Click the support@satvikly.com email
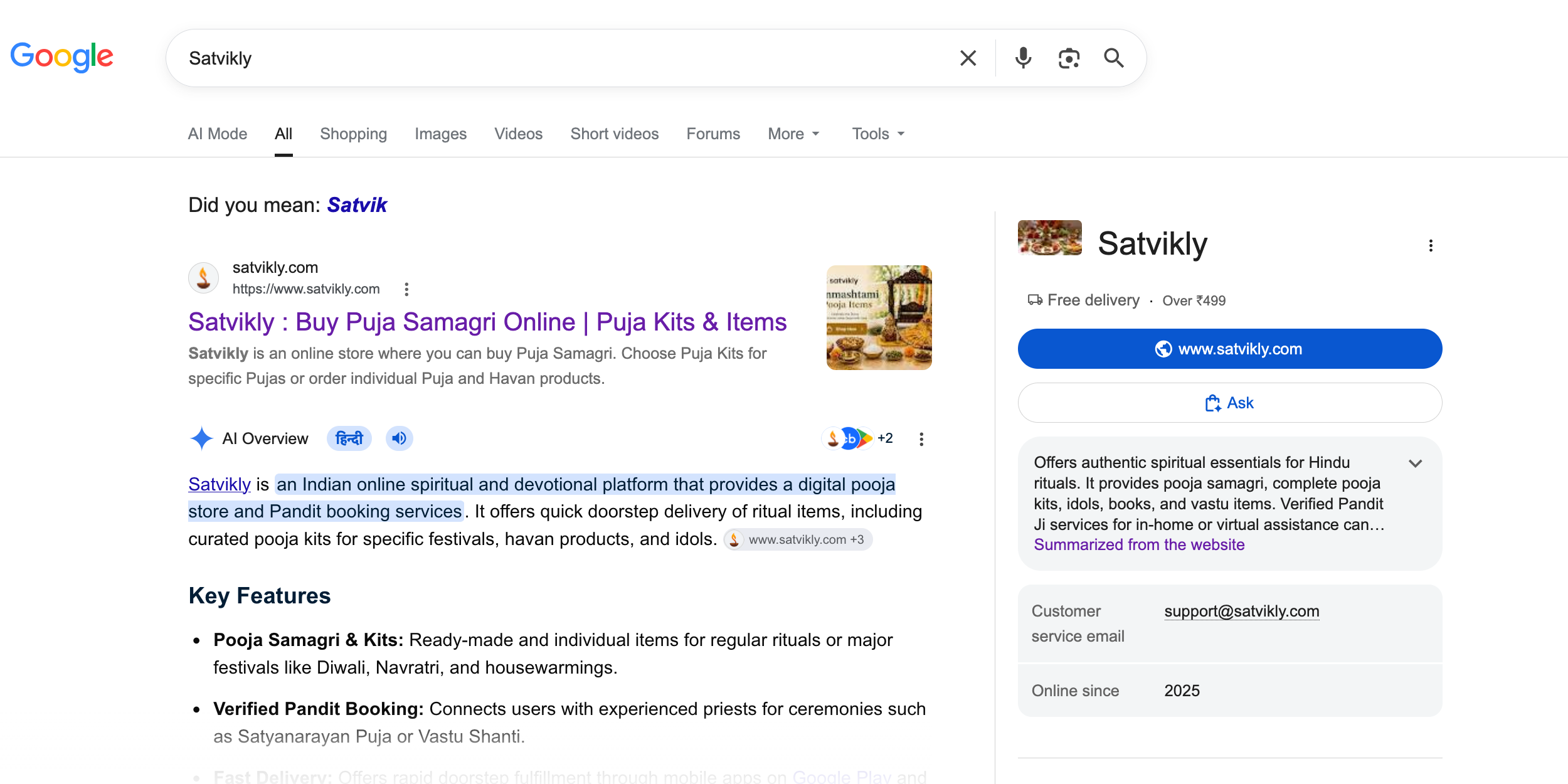 (x=1242, y=611)
